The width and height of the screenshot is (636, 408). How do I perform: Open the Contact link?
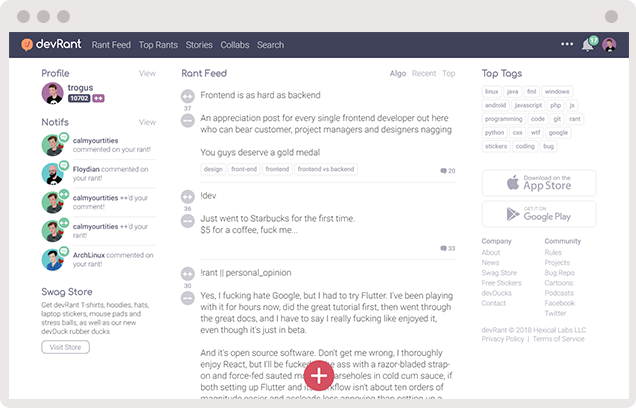(494, 303)
